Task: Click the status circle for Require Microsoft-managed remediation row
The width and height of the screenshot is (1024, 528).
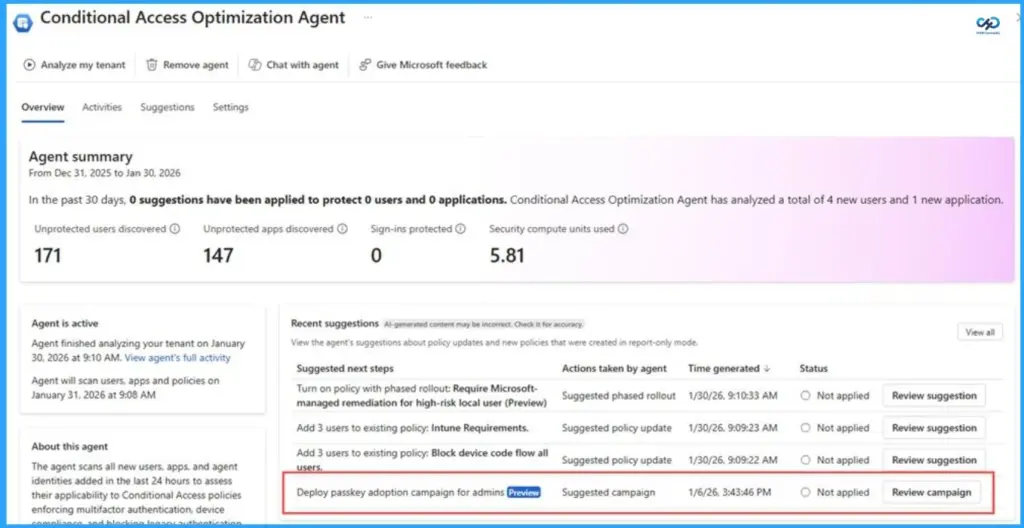Action: pos(805,395)
